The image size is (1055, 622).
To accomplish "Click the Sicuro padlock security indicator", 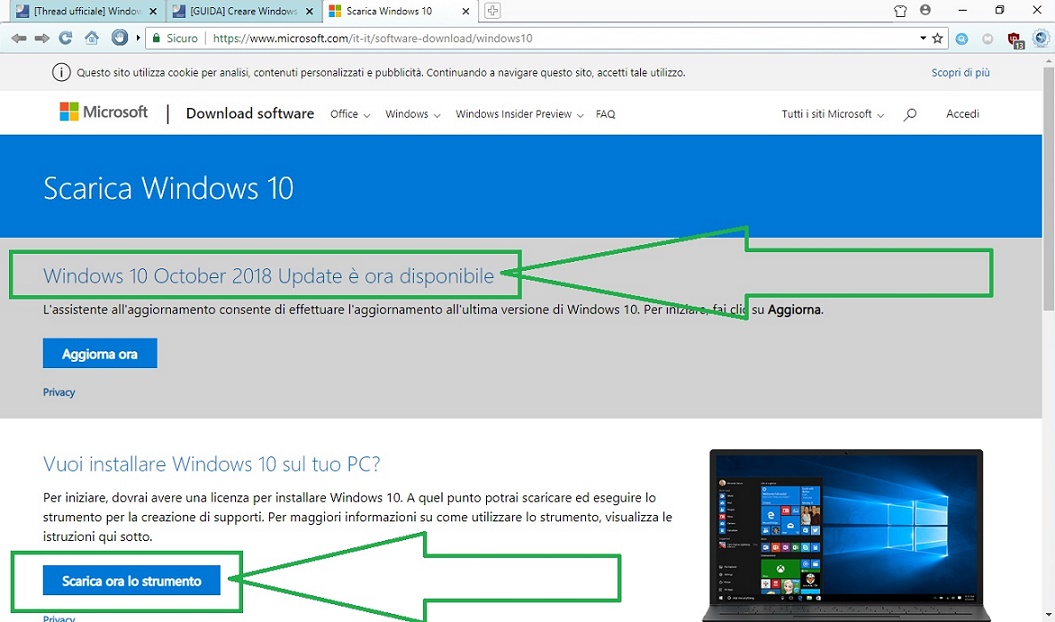I will [175, 38].
